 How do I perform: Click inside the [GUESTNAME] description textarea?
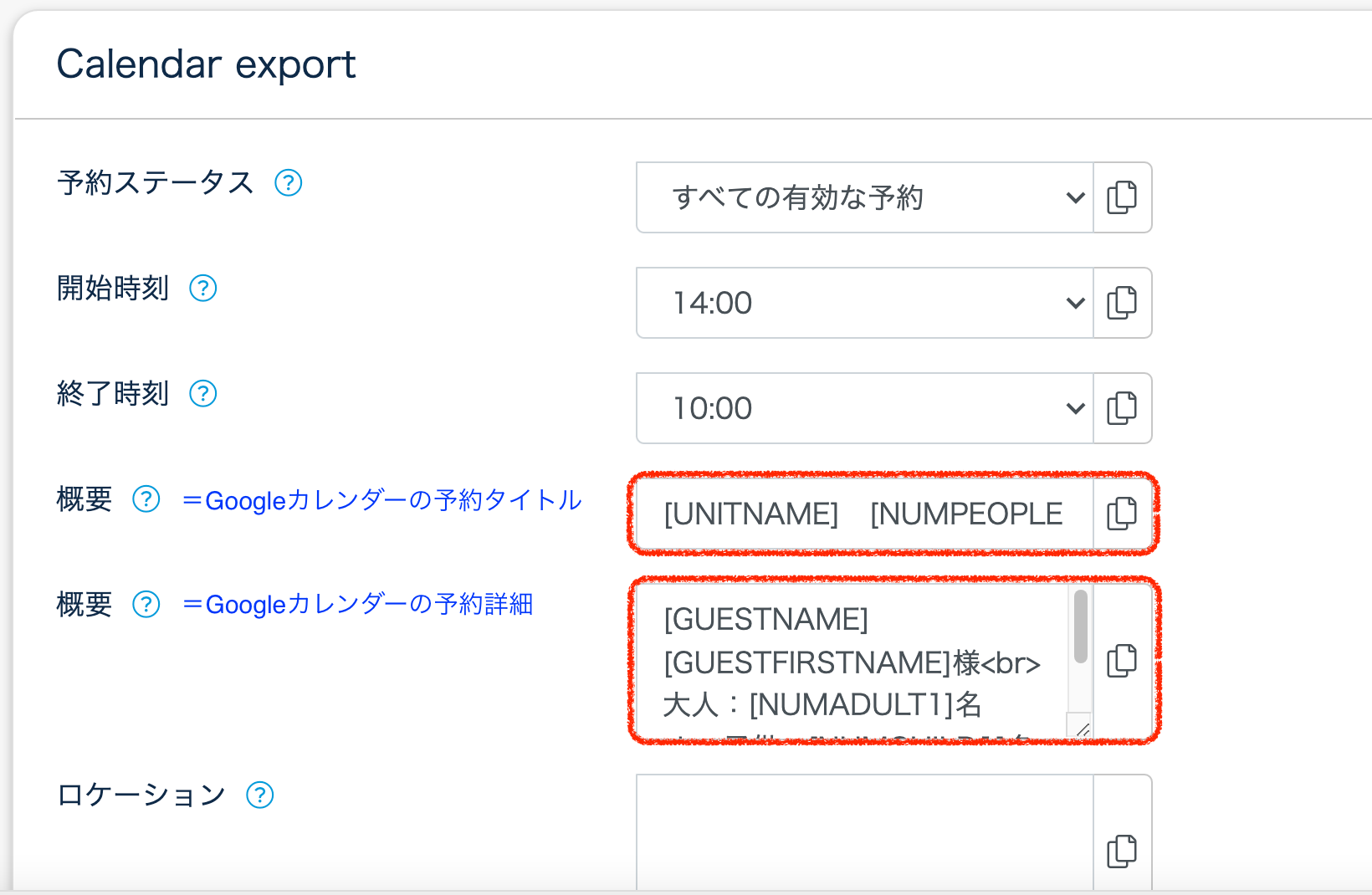[849, 661]
